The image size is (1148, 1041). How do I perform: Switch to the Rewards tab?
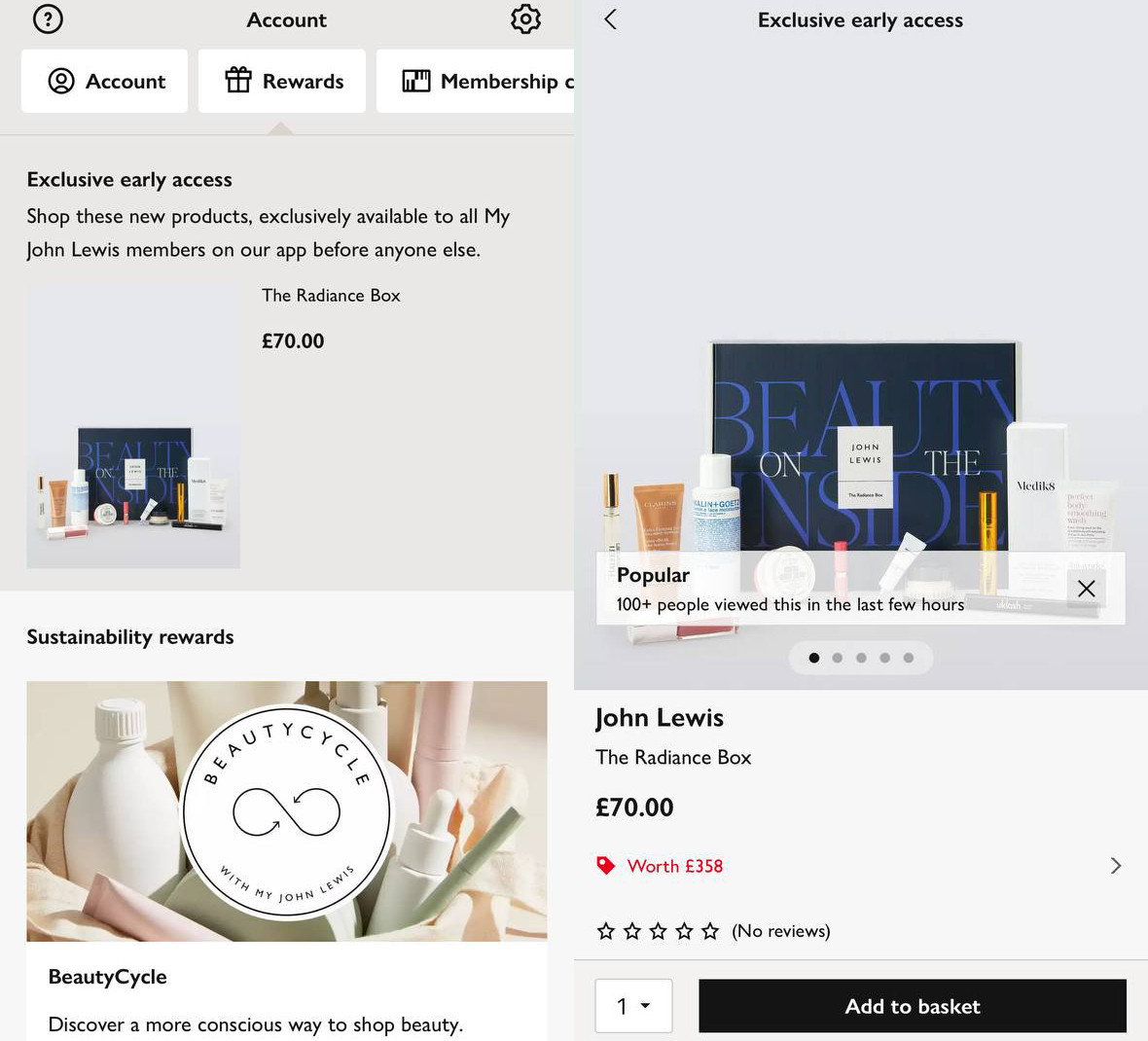click(x=282, y=82)
